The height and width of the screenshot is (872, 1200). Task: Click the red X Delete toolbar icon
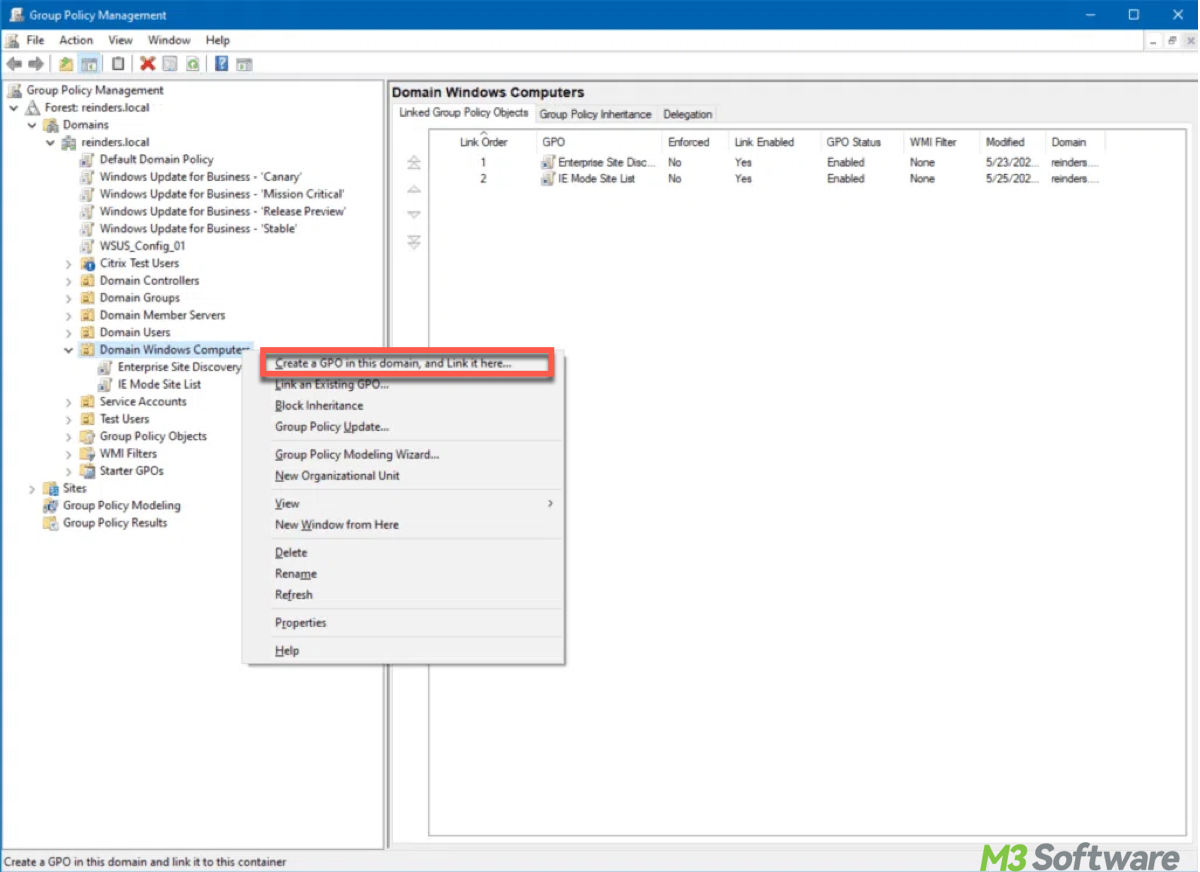(148, 64)
